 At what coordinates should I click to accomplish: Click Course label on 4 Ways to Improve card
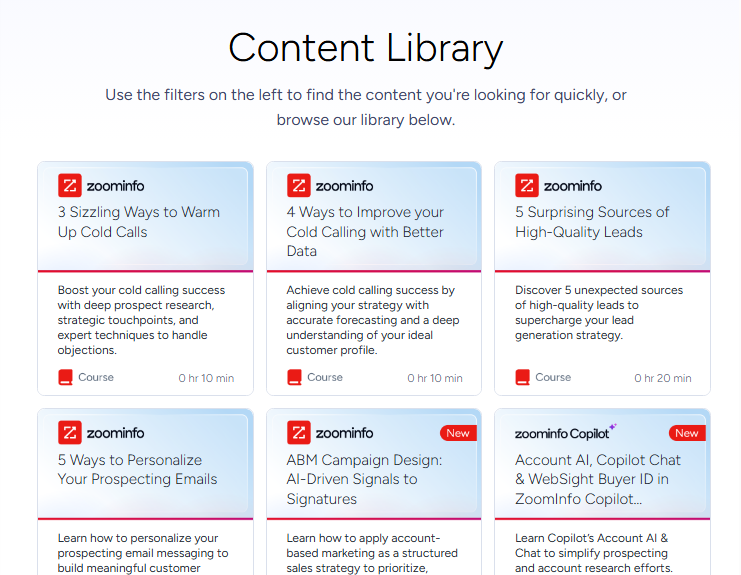pyautogui.click(x=325, y=377)
